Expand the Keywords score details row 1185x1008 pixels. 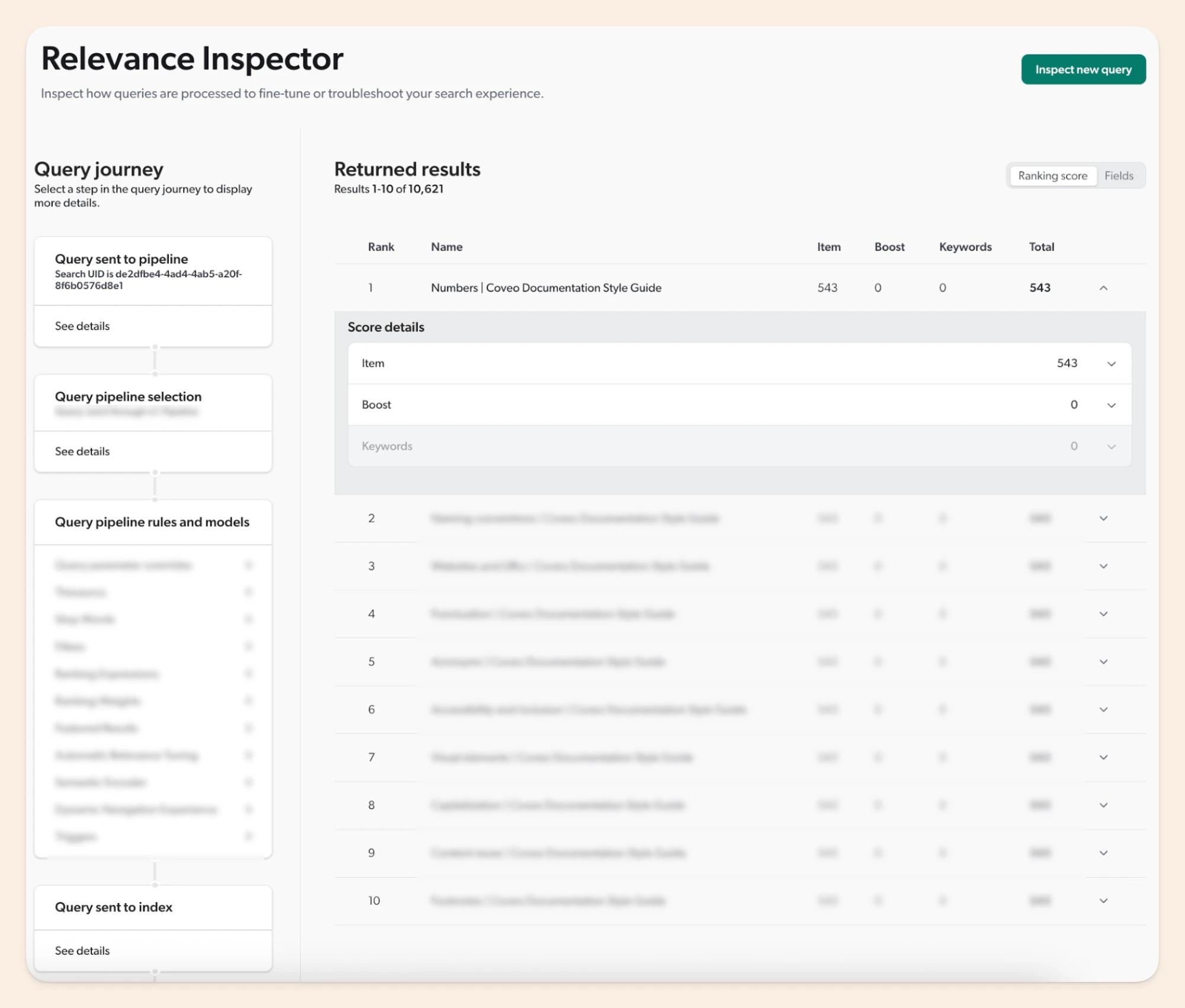tap(739, 446)
